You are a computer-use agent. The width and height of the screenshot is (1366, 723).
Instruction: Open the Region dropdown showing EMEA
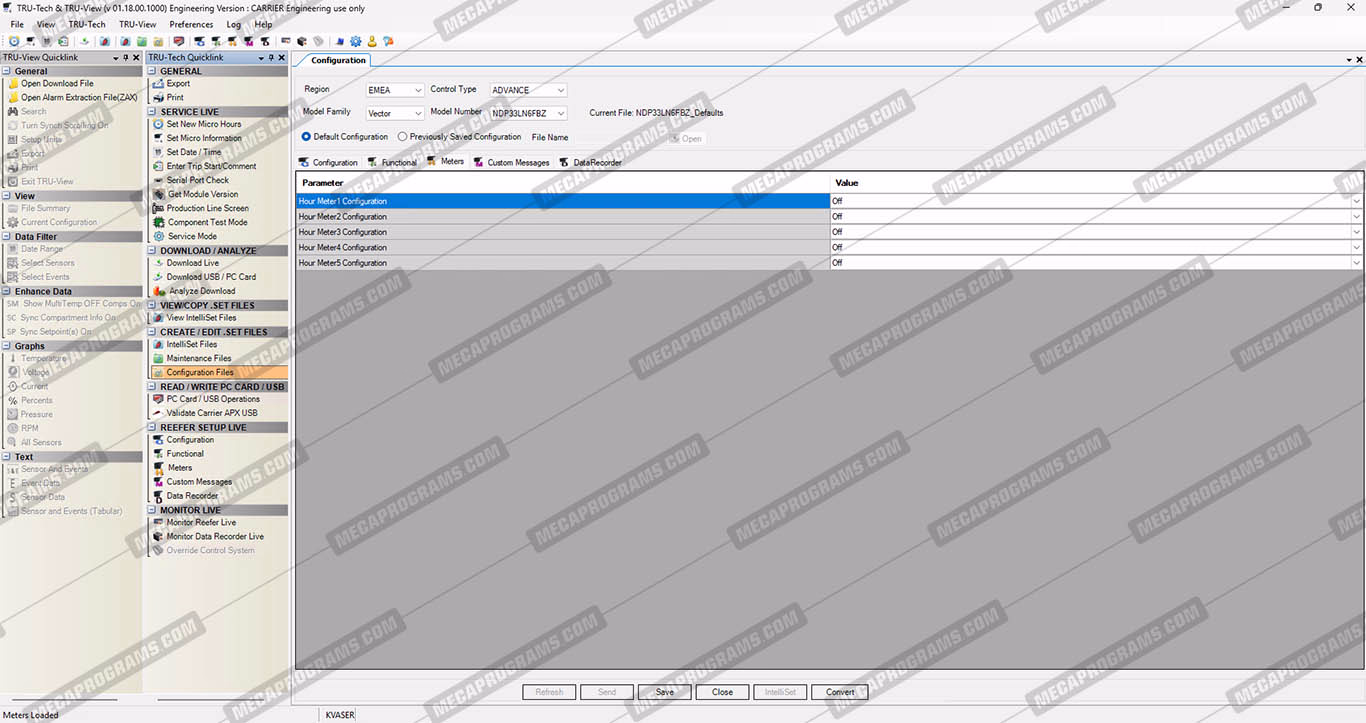coord(395,90)
